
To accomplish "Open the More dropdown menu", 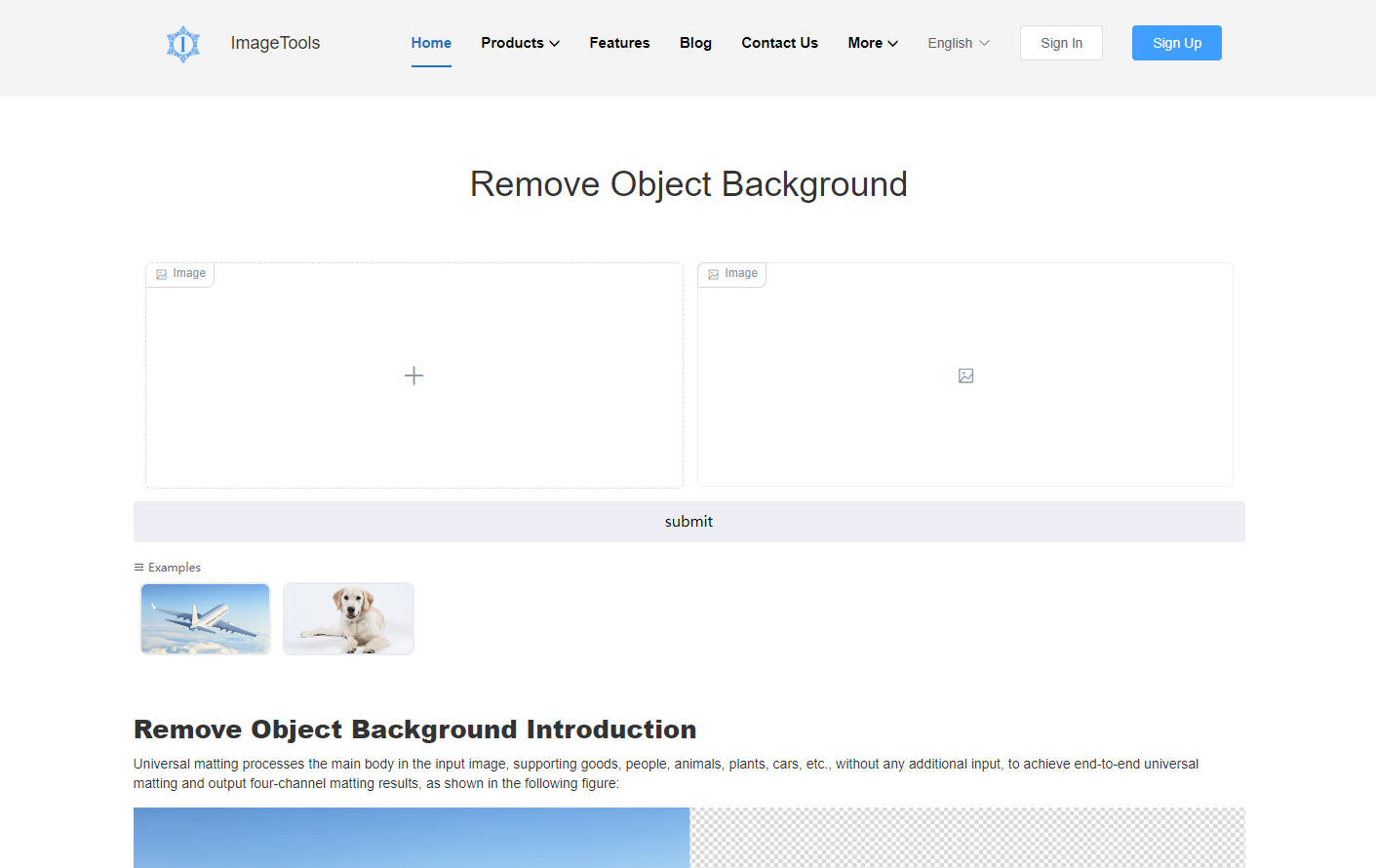I will tap(872, 43).
